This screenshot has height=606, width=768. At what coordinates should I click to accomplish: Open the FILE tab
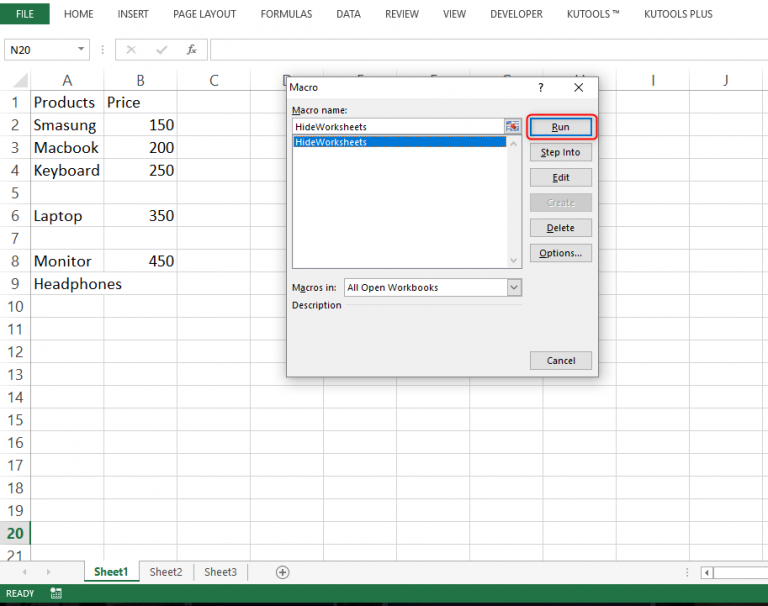[x=25, y=14]
